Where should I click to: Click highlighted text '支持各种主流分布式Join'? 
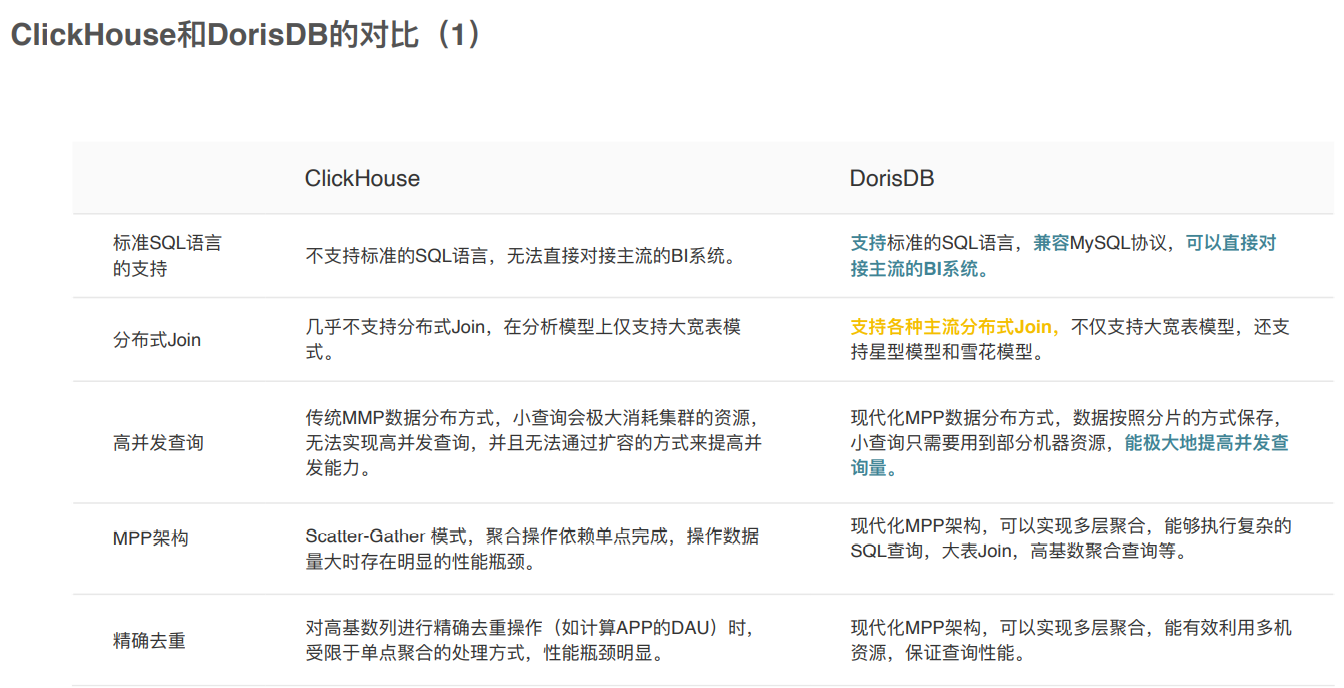pos(955,327)
